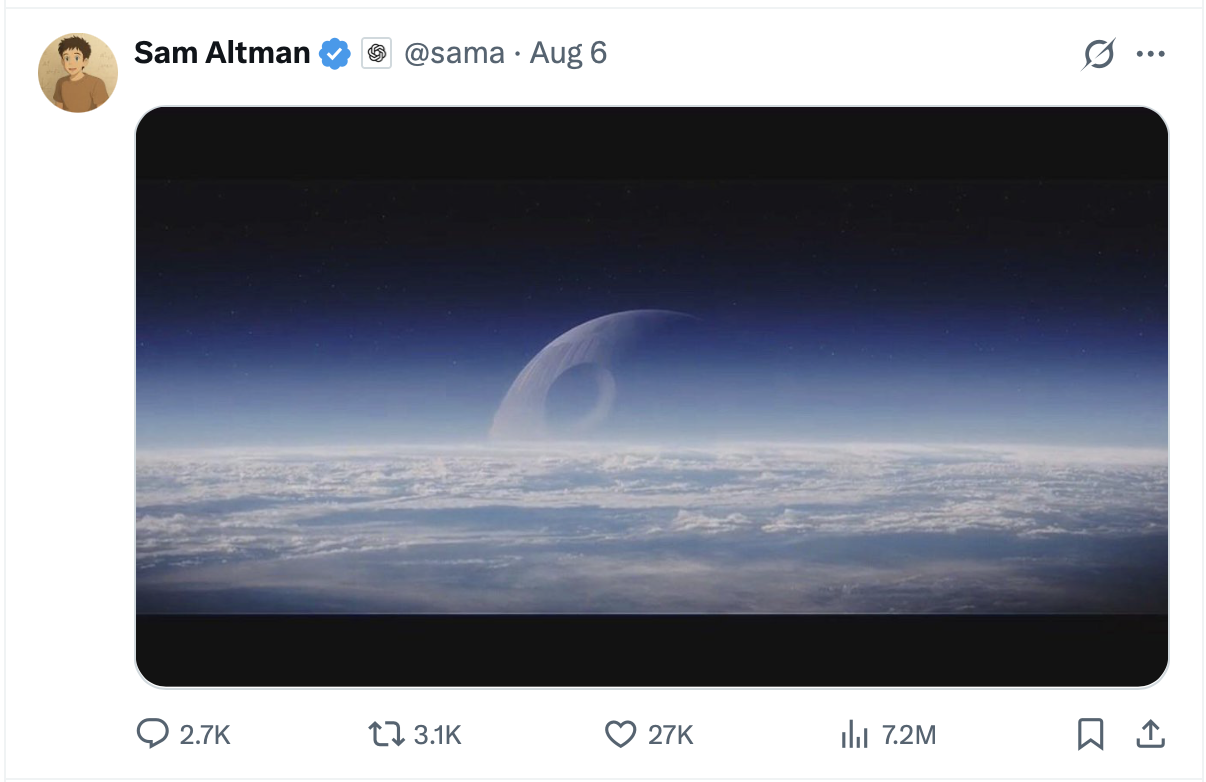Click the 7.2M views count

[x=909, y=736]
